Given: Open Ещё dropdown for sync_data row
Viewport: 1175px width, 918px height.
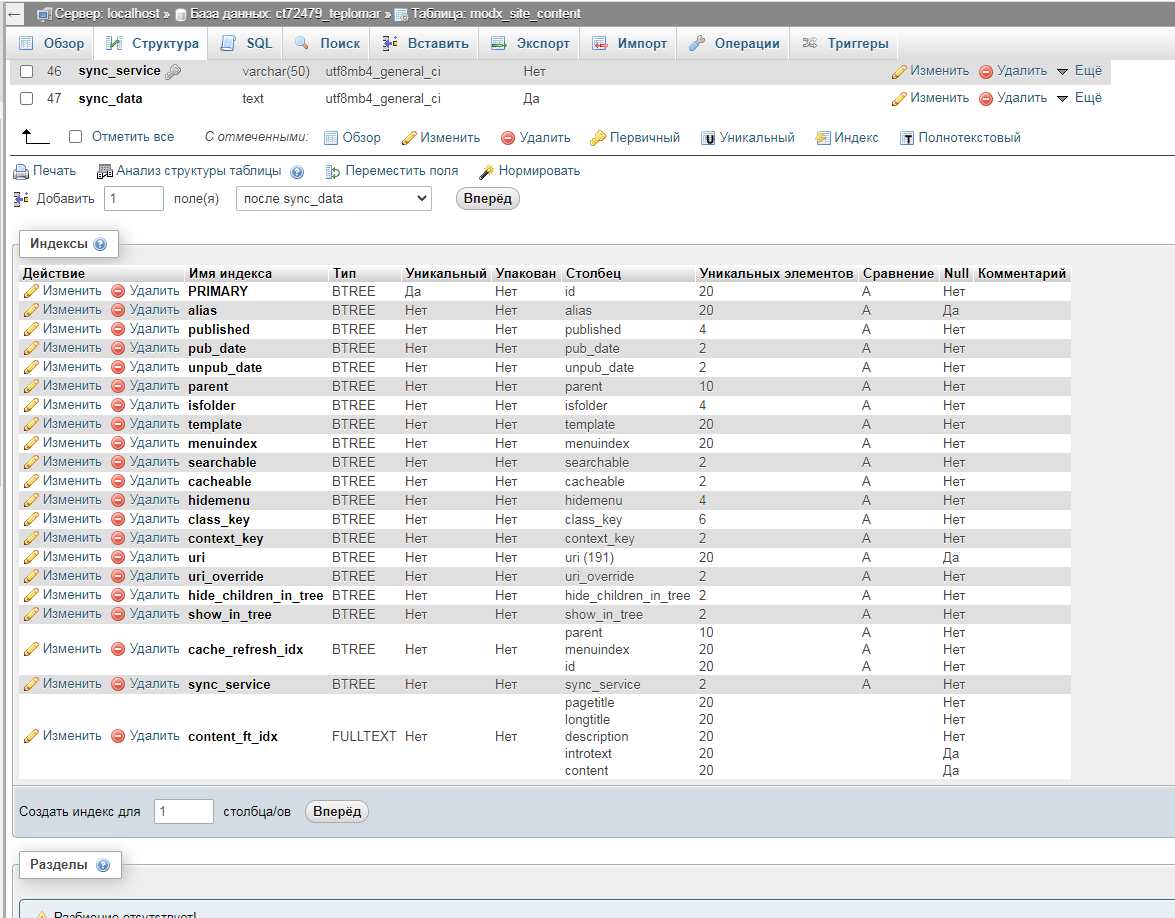Looking at the screenshot, I should pos(1079,97).
